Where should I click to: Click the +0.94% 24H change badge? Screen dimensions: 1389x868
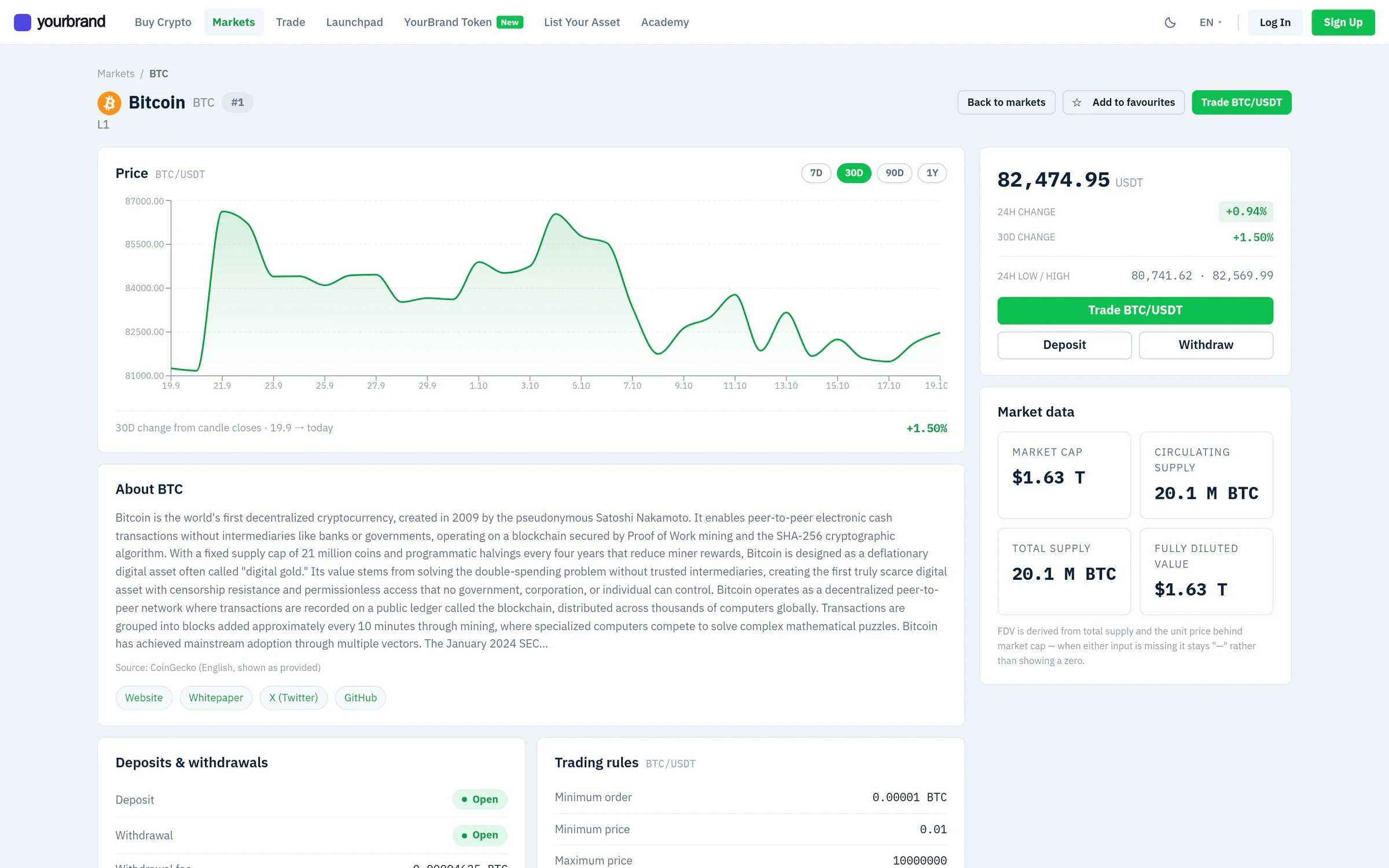point(1245,212)
